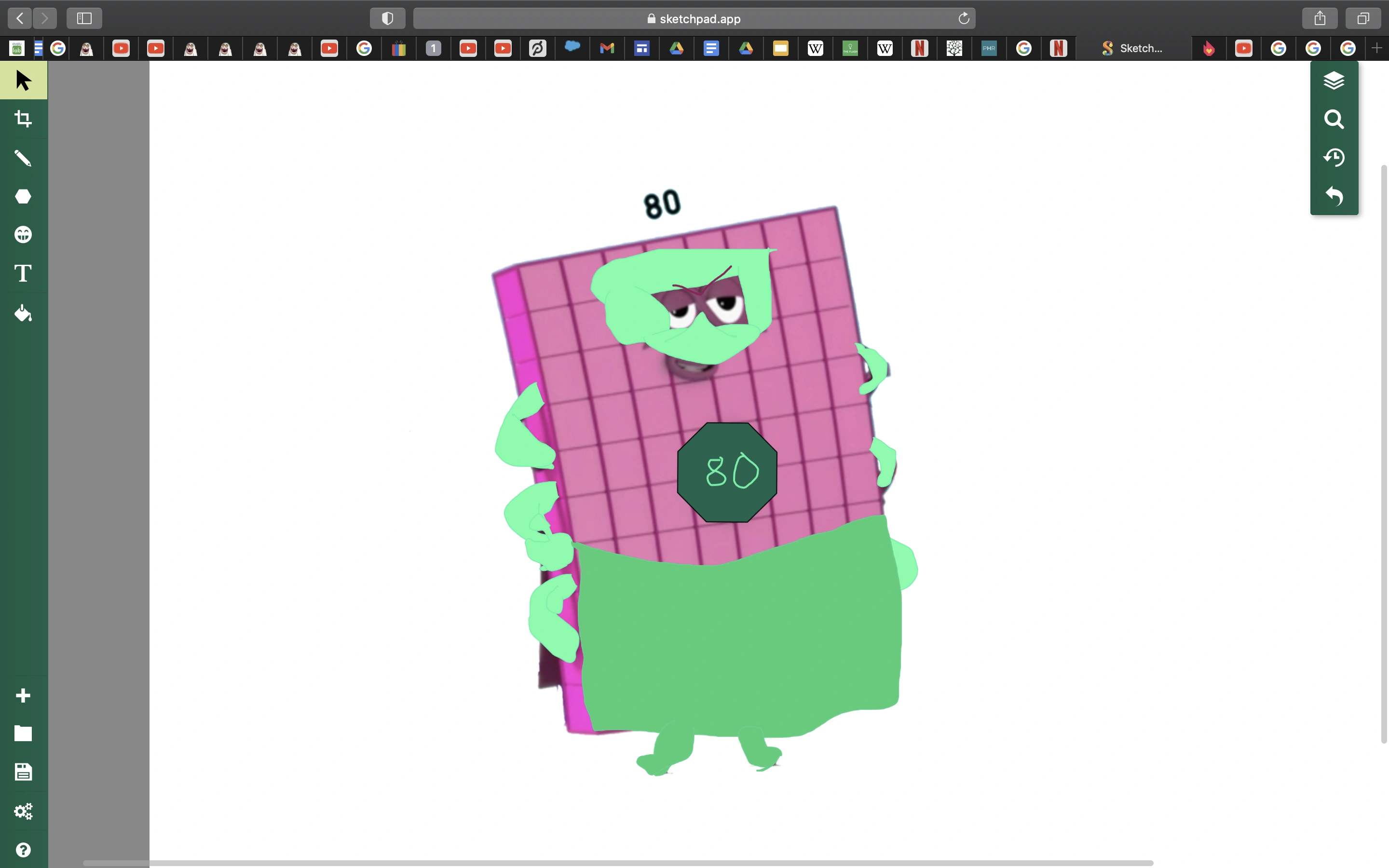Select the Text tool
Viewport: 1389px width, 868px height.
click(x=23, y=273)
